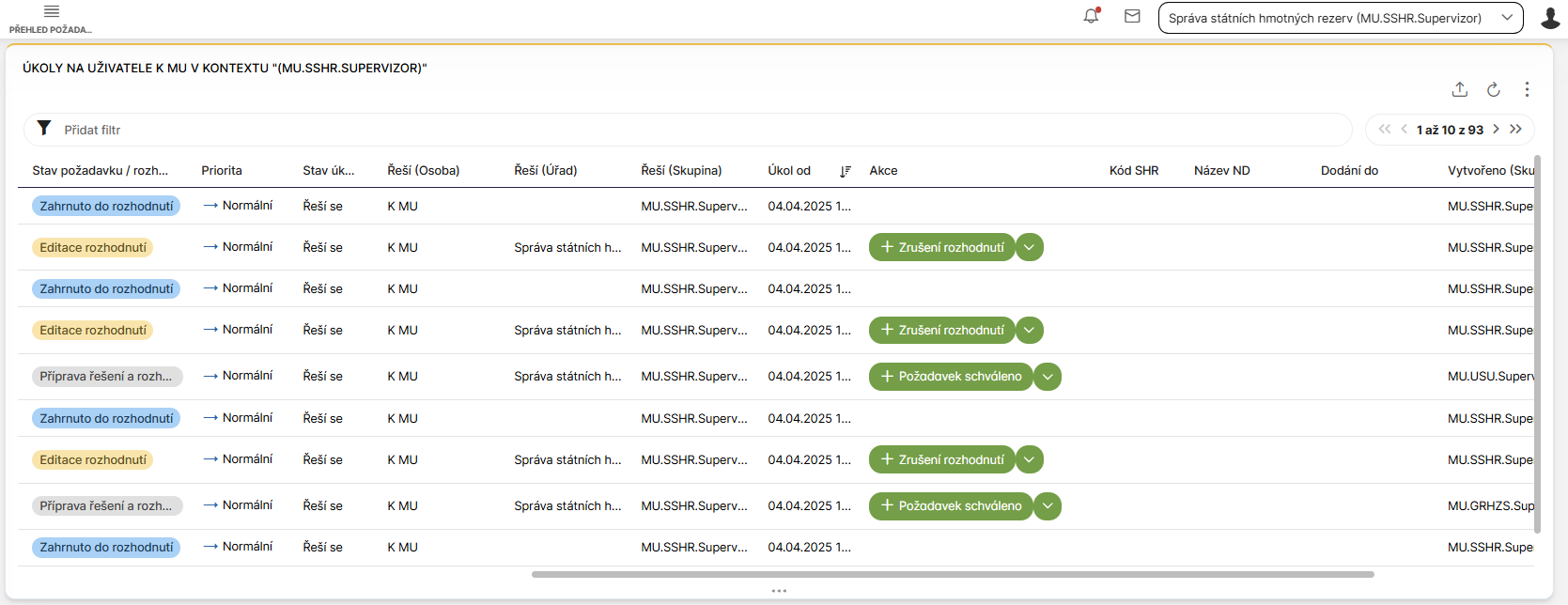Open the messages envelope icon
The width and height of the screenshot is (1568, 605).
click(1132, 16)
